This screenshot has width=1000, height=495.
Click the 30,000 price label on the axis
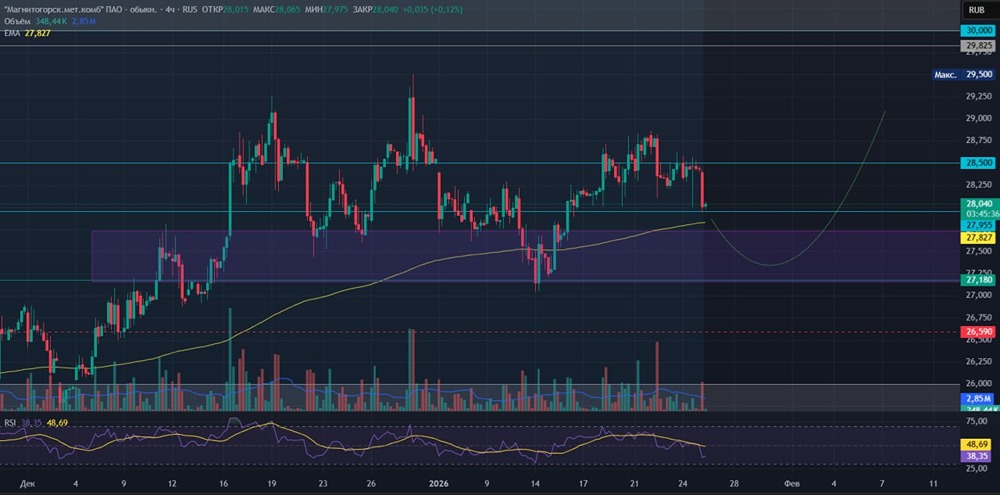pyautogui.click(x=979, y=31)
